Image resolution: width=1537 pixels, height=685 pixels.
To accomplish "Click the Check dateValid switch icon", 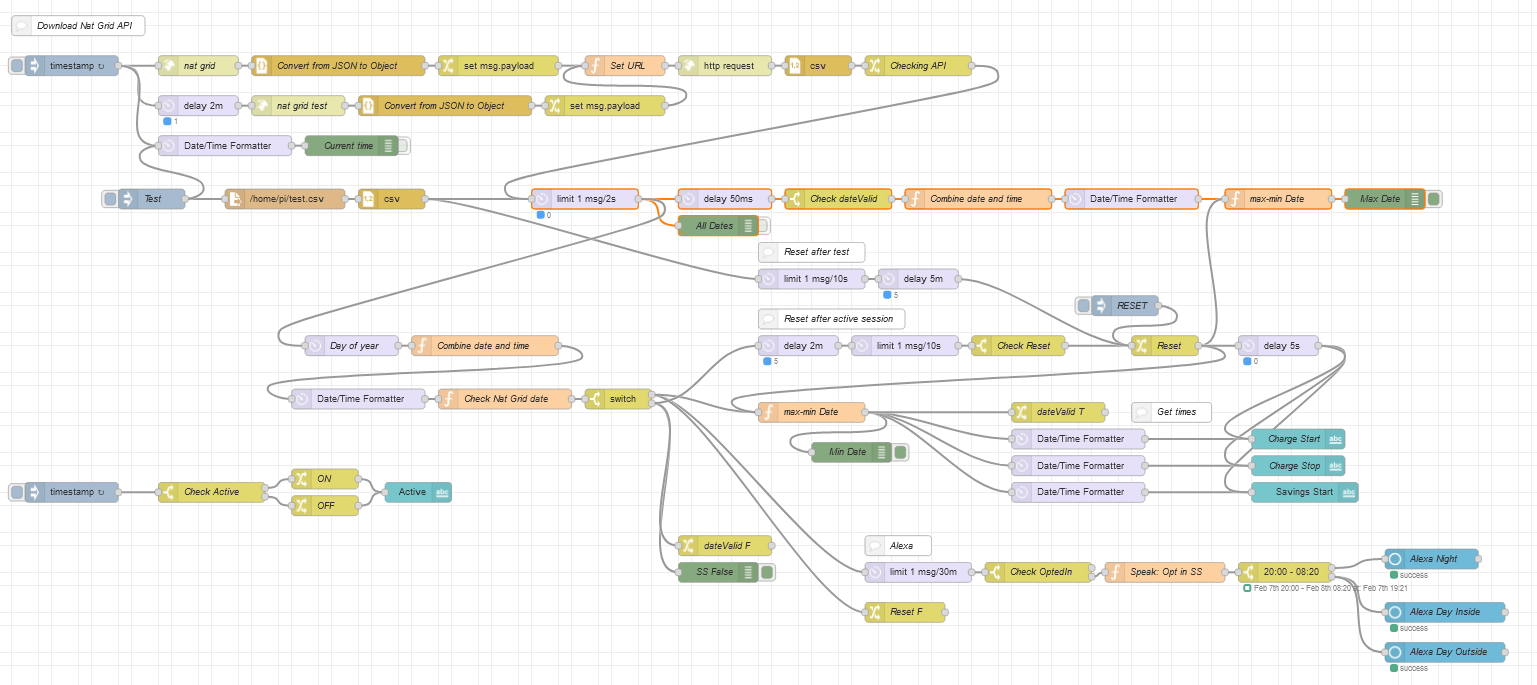I will 795,199.
